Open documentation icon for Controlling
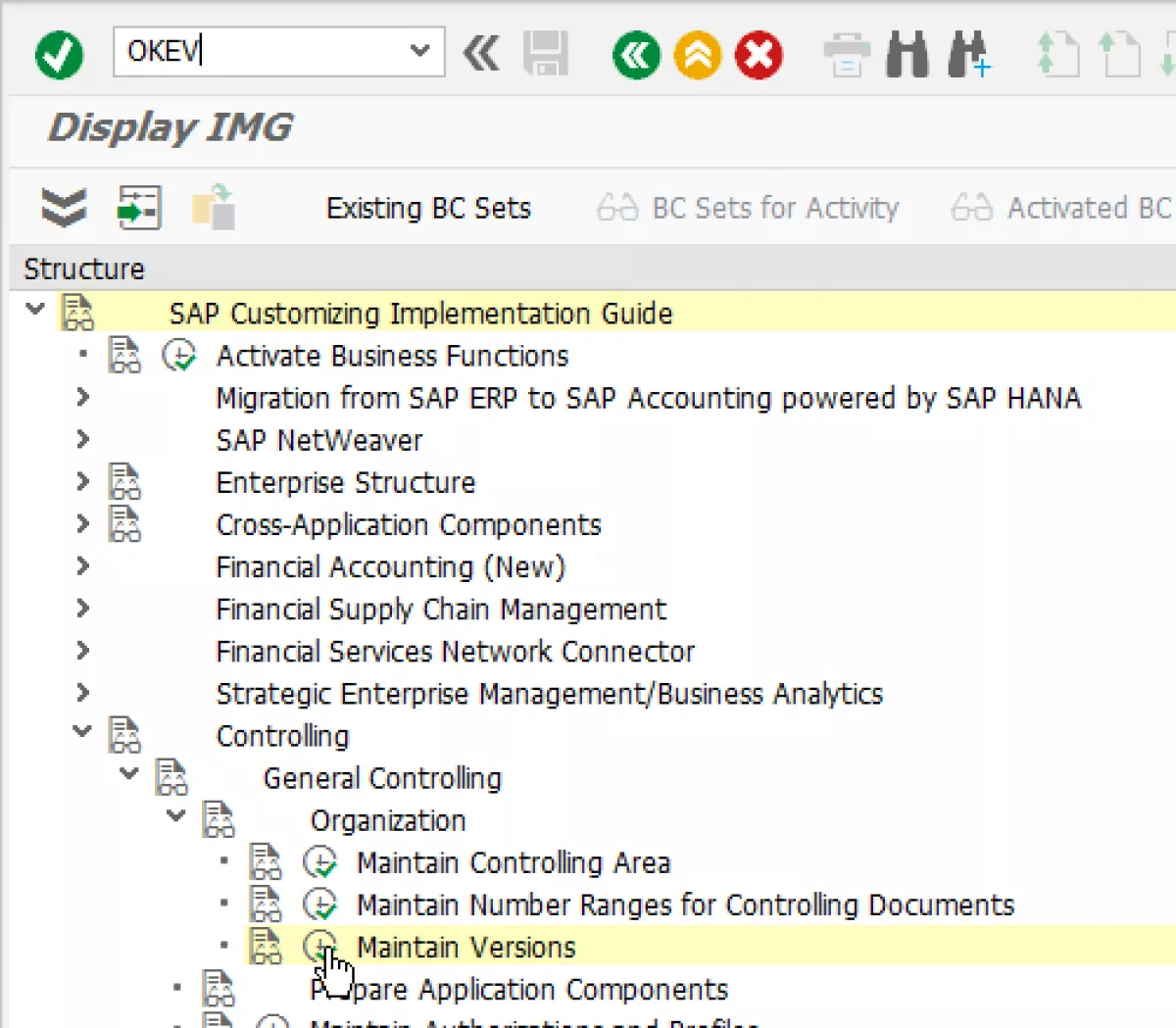 124,734
